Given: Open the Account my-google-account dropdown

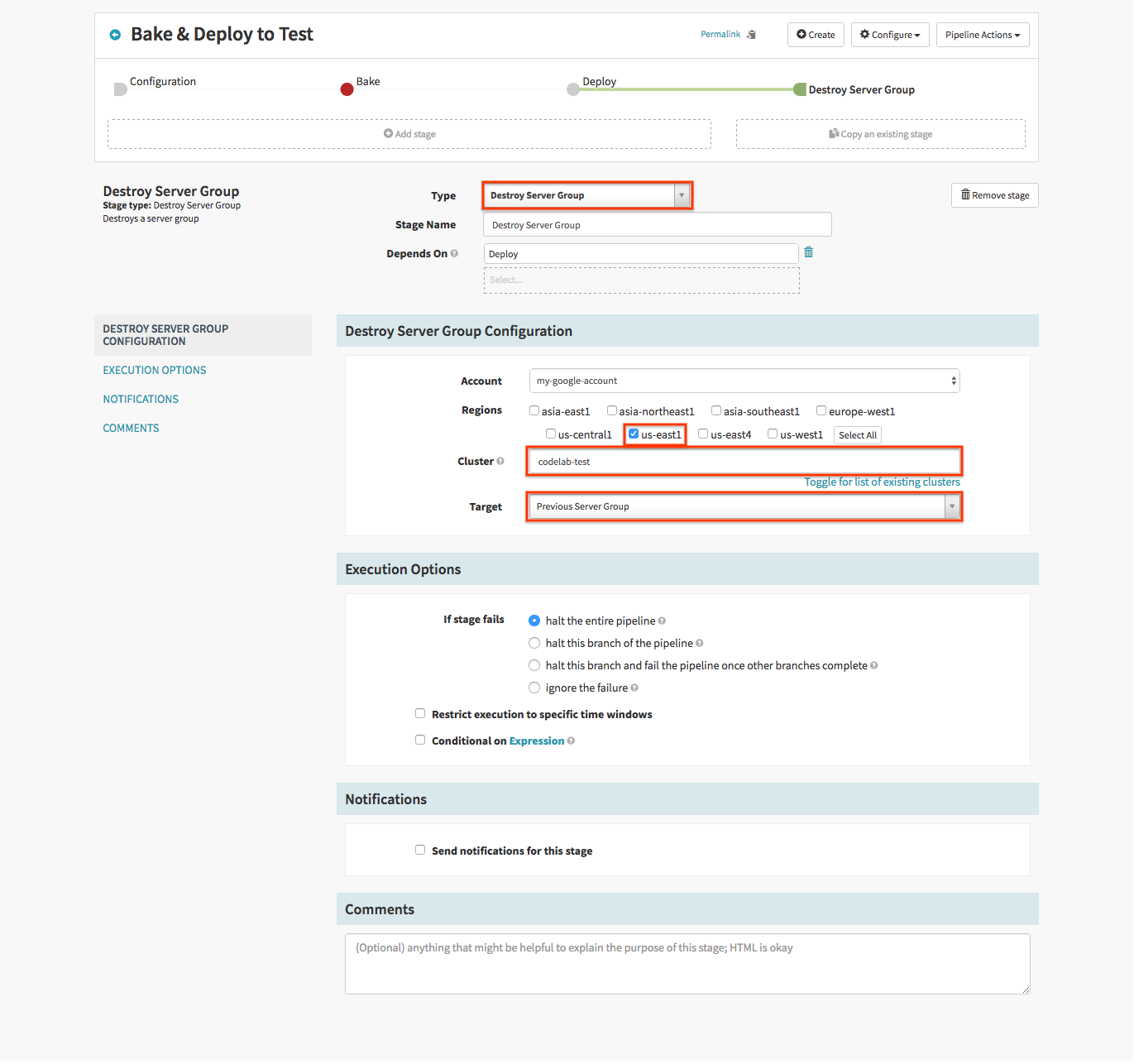Looking at the screenshot, I should (744, 381).
